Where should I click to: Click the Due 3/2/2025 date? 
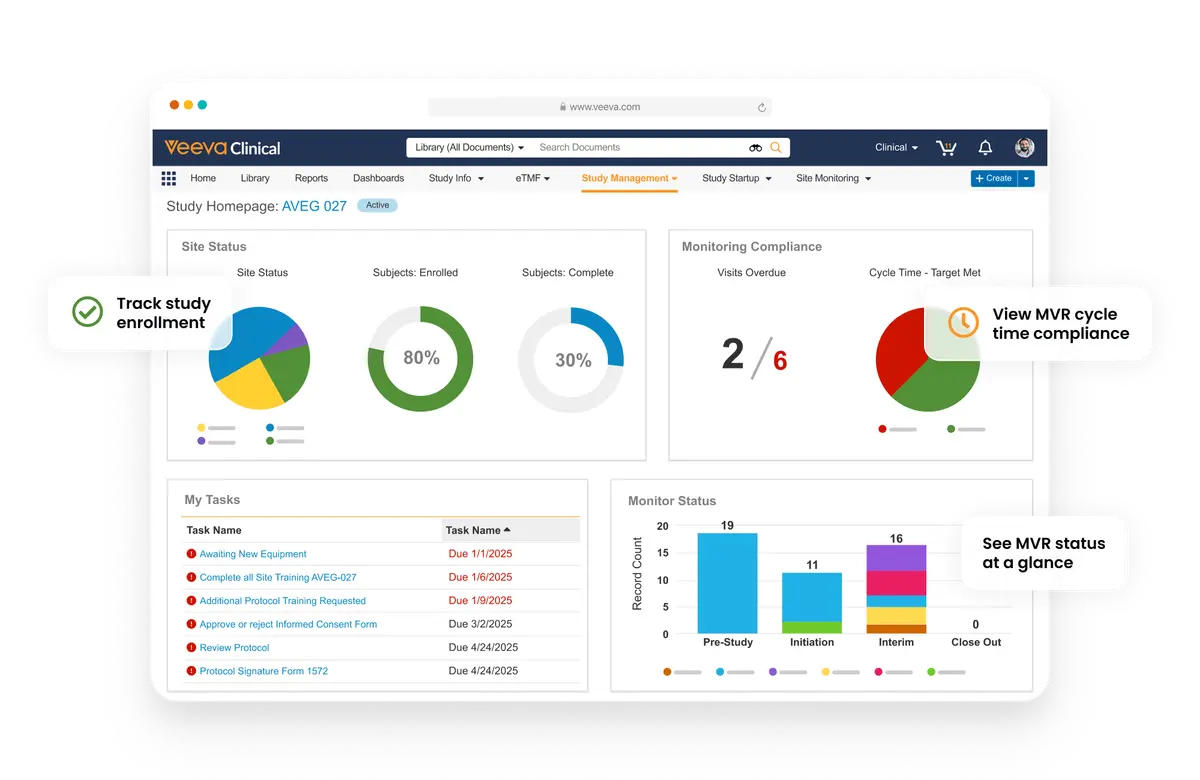click(479, 624)
